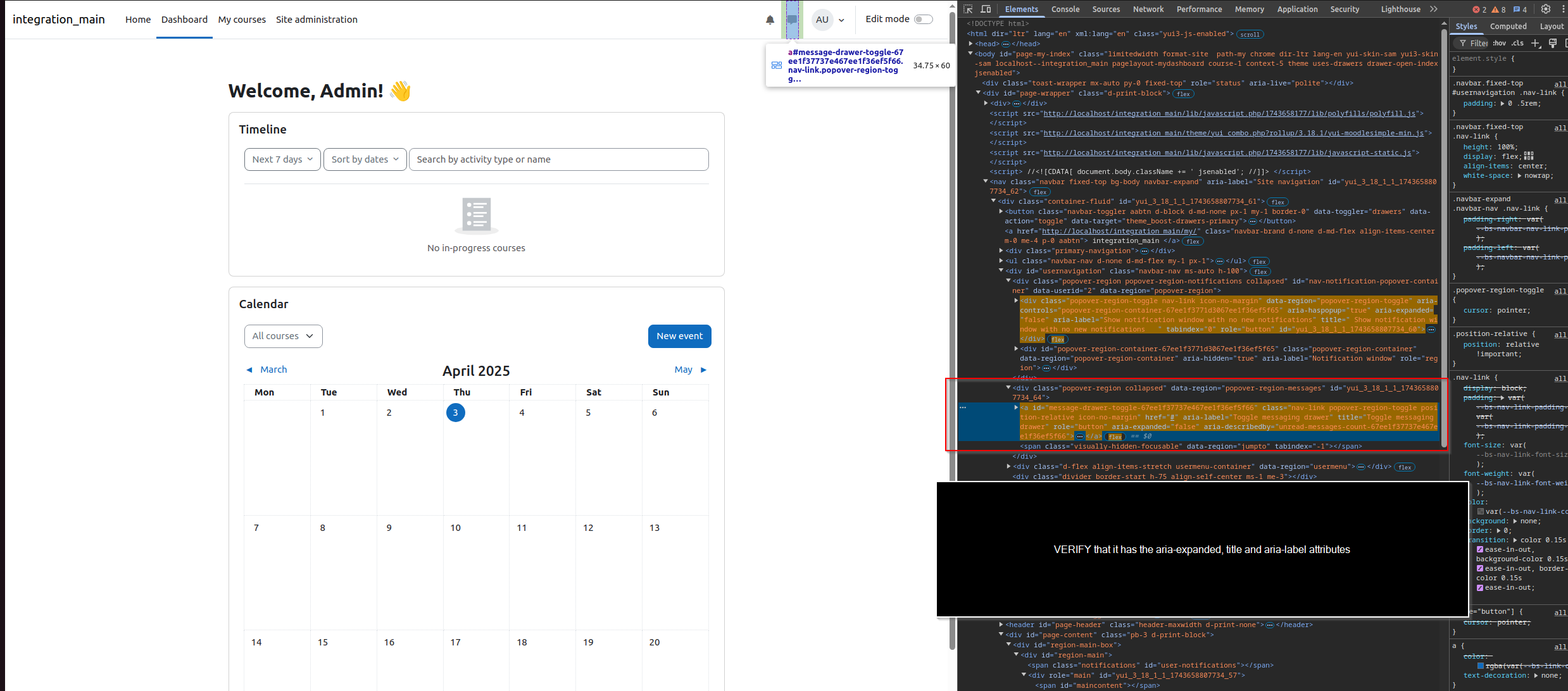Open first ease-in-out timing editor swatch
The height and width of the screenshot is (691, 1568).
pos(1480,549)
